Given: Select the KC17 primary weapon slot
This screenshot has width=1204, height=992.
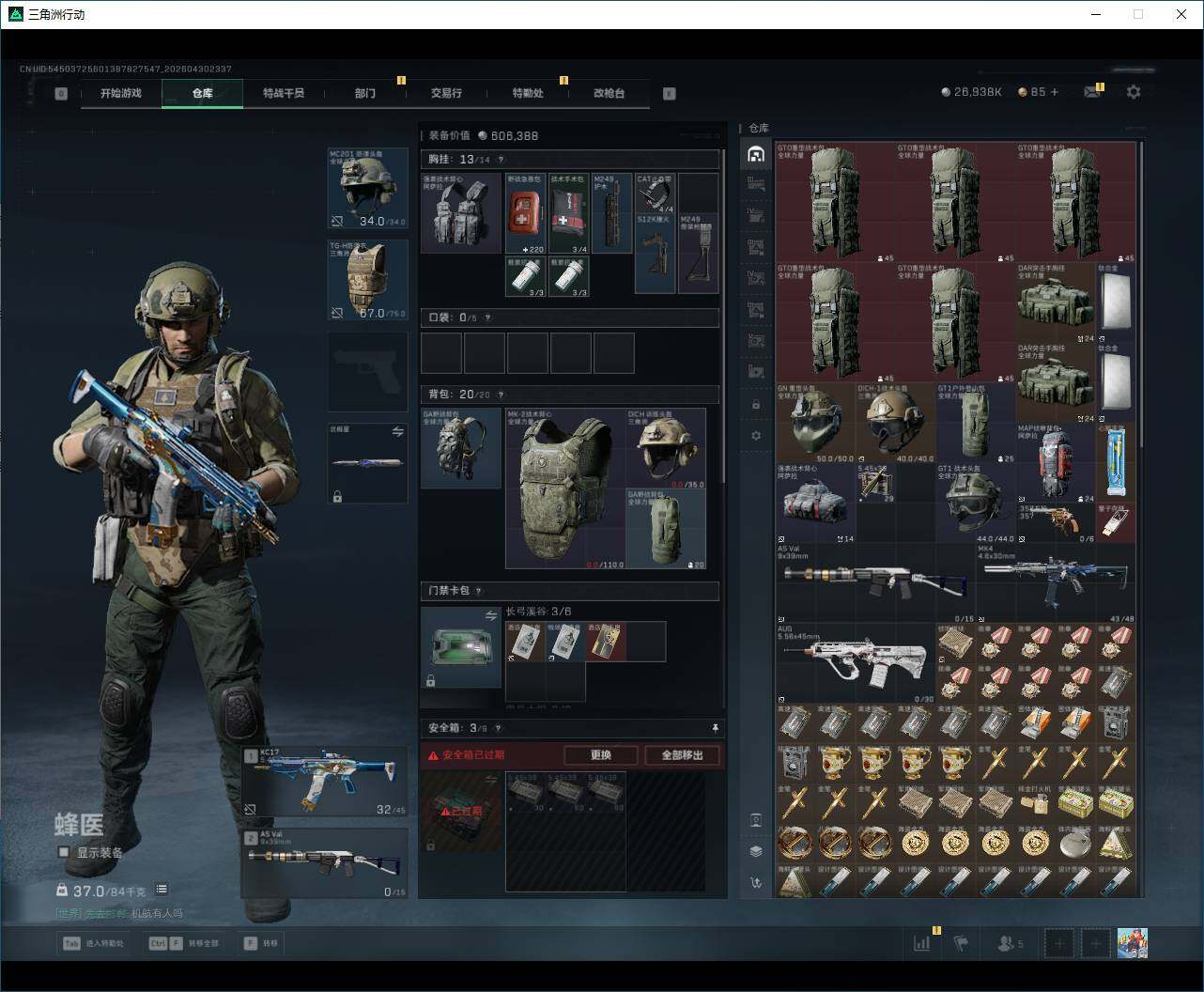Looking at the screenshot, I should (325, 782).
